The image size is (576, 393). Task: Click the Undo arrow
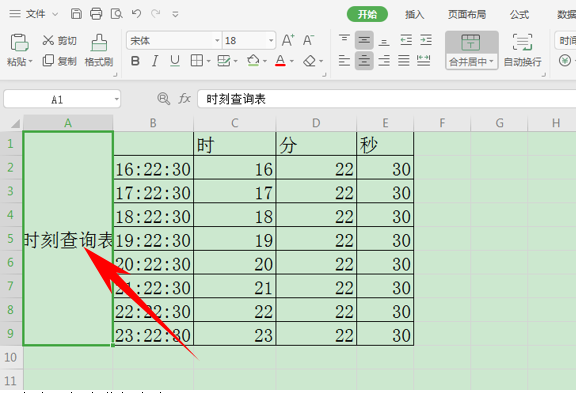coord(137,14)
